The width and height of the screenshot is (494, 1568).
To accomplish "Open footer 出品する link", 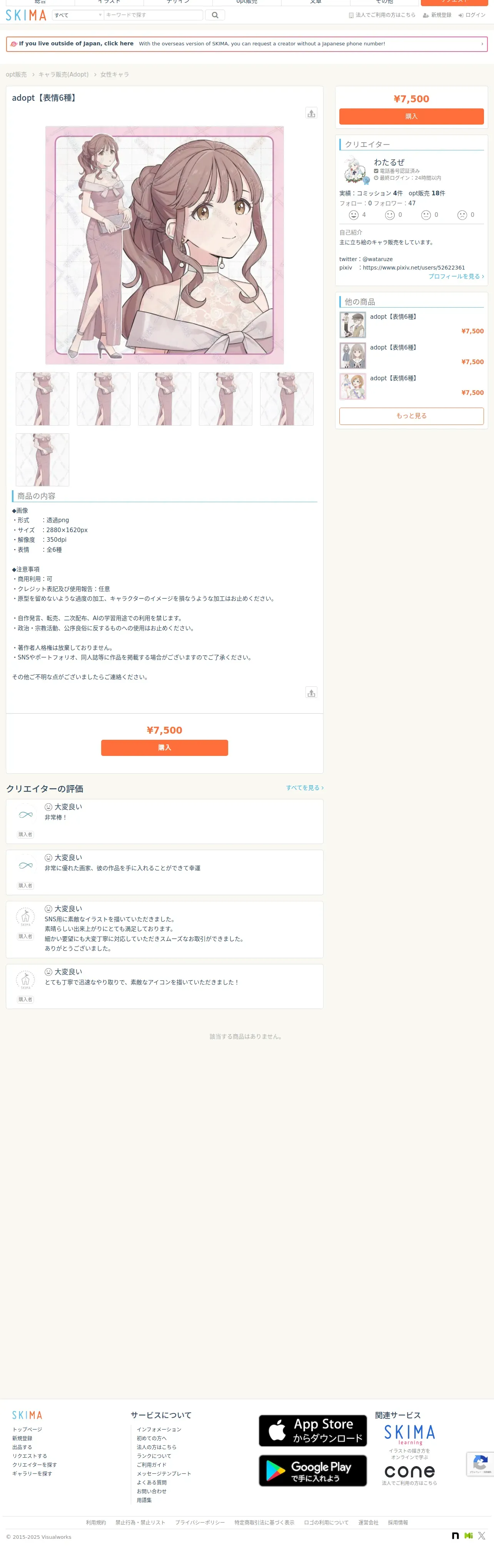I will coord(22,1447).
